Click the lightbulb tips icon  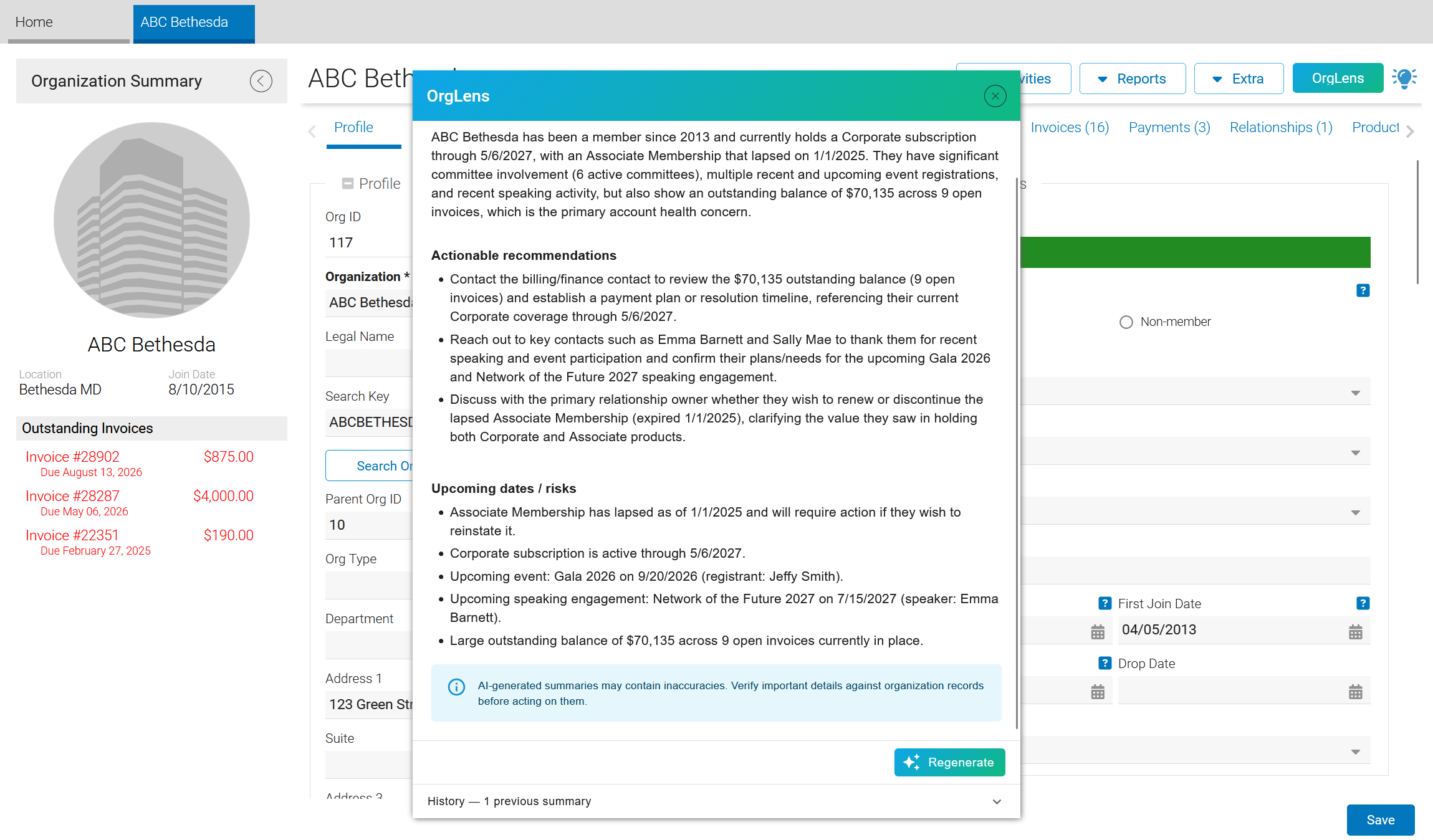[1404, 79]
